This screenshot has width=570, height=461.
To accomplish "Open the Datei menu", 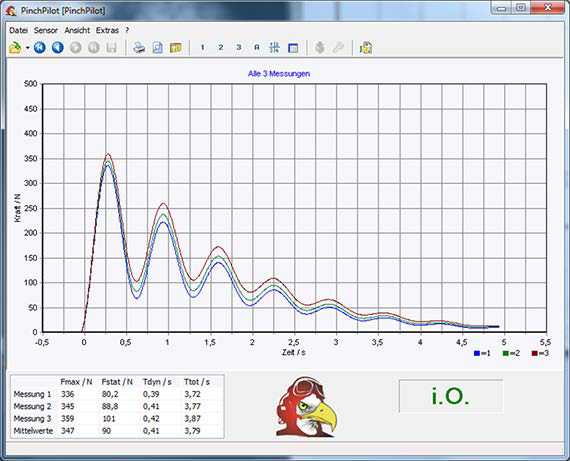I will pyautogui.click(x=19, y=31).
